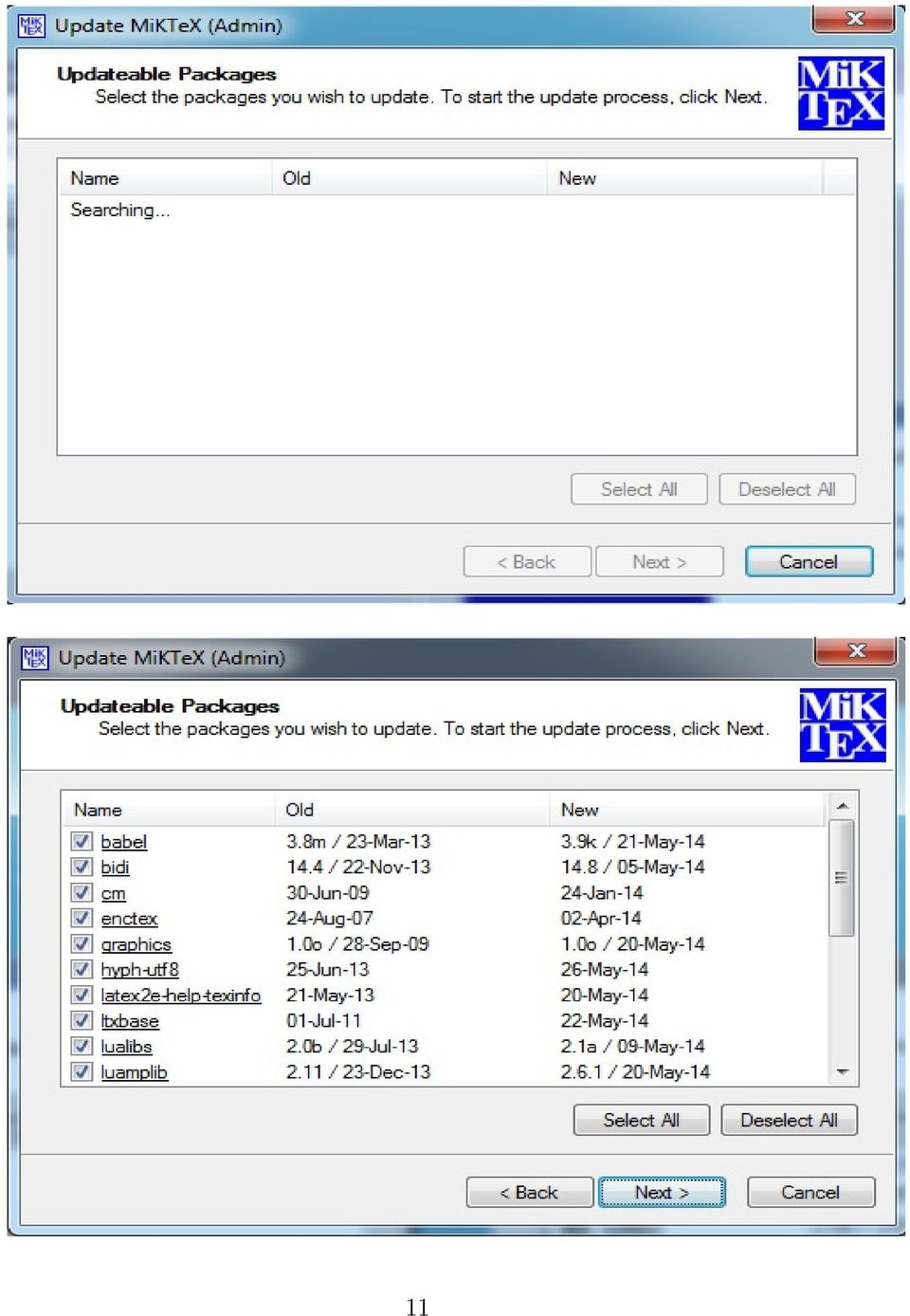Select the babel package name
Image resolution: width=910 pixels, height=1316 pixels.
click(124, 841)
